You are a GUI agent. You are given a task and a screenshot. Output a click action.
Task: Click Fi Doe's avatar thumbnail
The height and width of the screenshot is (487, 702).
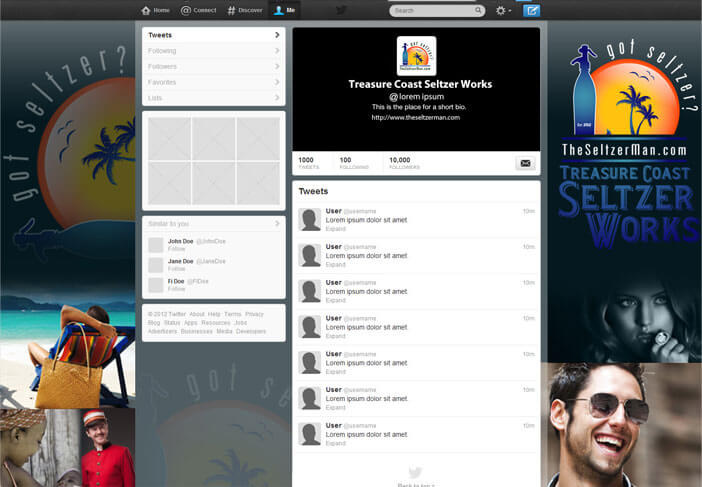pyautogui.click(x=155, y=285)
